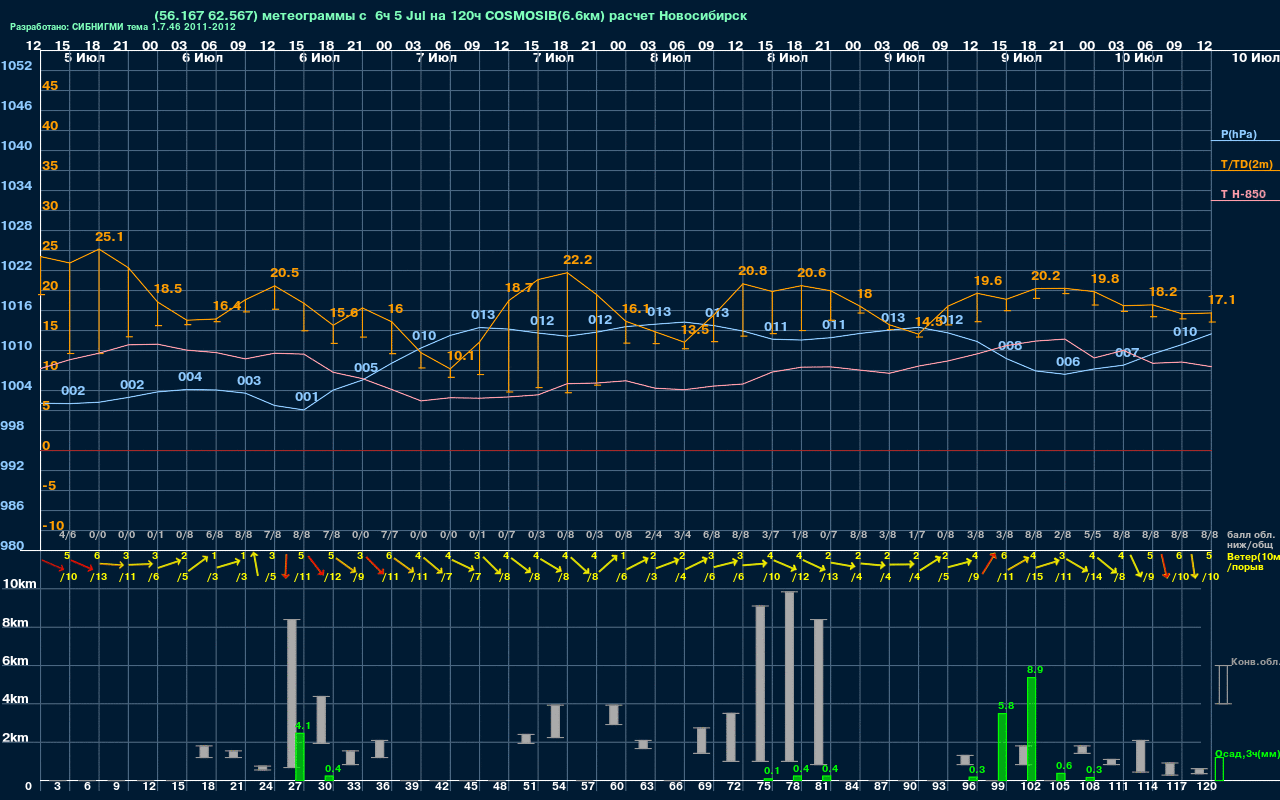This screenshot has height=800, width=1280.
Task: Click the green precipitation bar at hour 99
Action: pyautogui.click(x=1002, y=747)
